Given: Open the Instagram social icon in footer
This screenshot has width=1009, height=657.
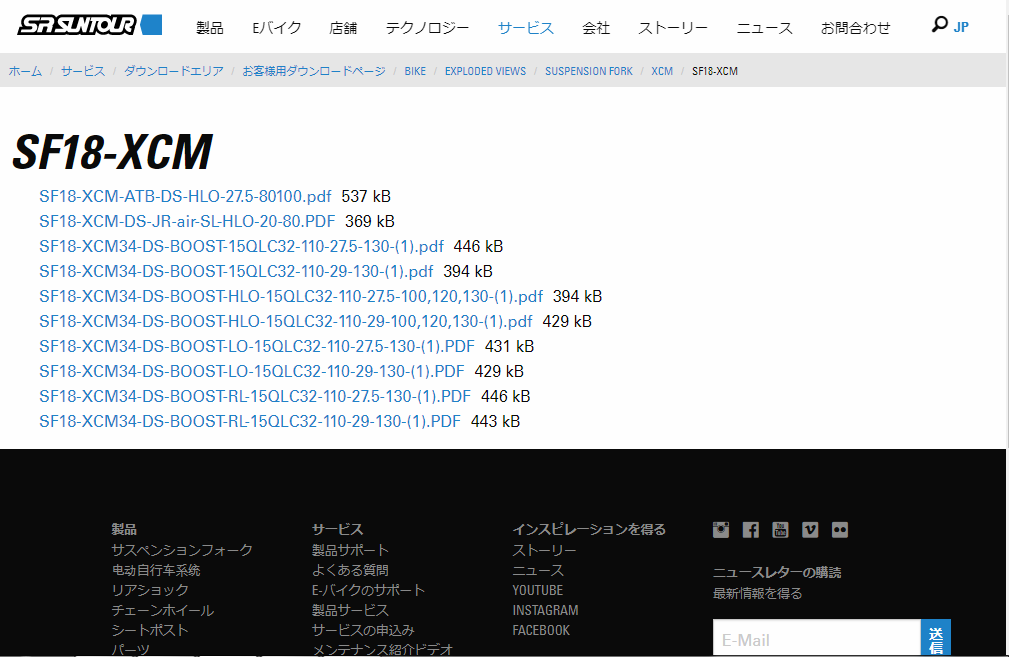Looking at the screenshot, I should pyautogui.click(x=721, y=530).
